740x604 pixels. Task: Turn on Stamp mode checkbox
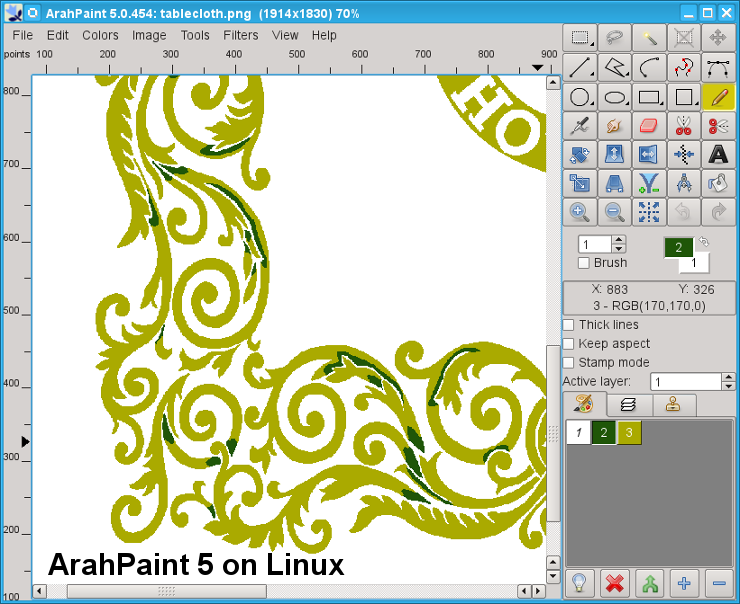[x=569, y=362]
